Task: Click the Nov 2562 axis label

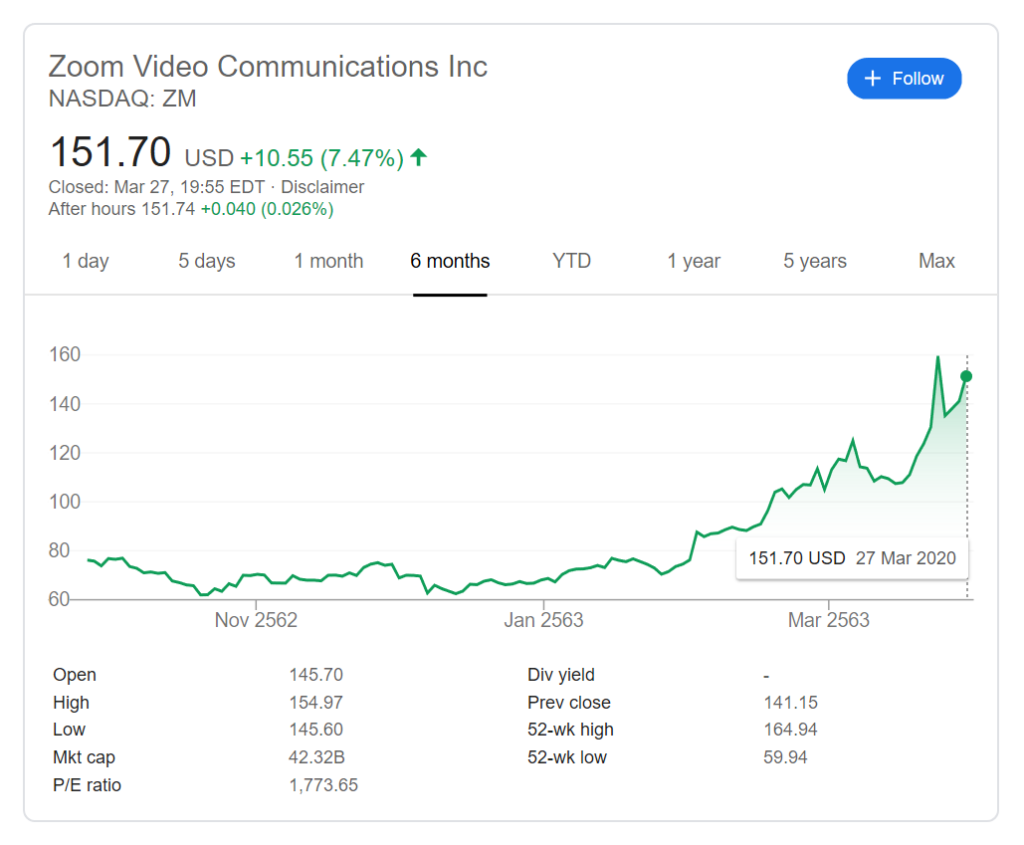Action: (256, 620)
